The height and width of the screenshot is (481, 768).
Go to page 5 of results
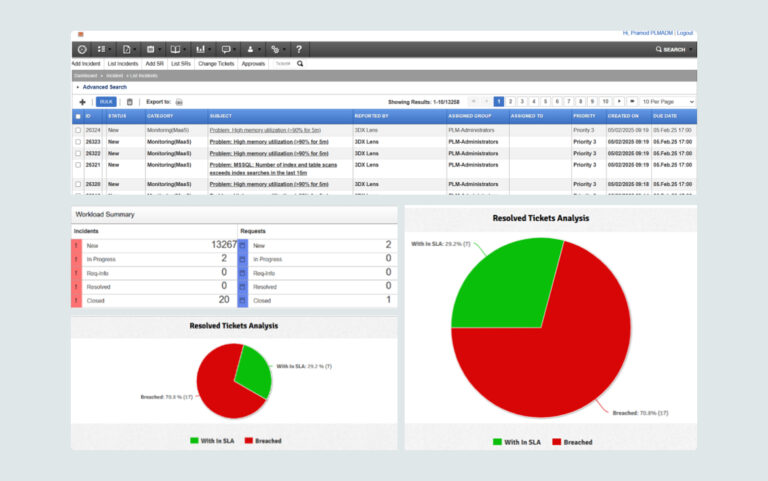tap(546, 102)
